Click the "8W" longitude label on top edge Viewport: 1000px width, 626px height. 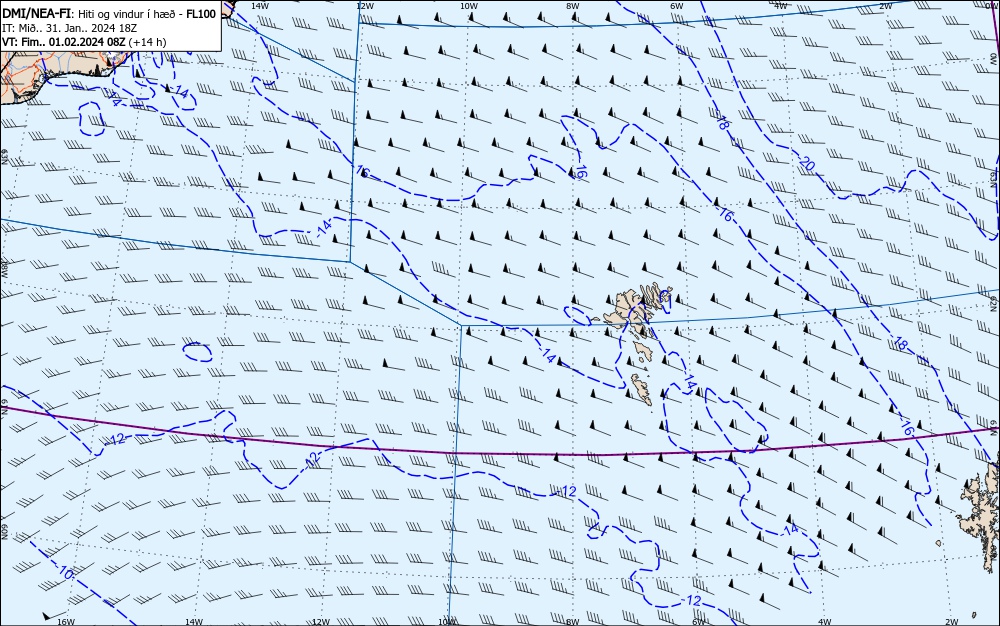(x=573, y=6)
